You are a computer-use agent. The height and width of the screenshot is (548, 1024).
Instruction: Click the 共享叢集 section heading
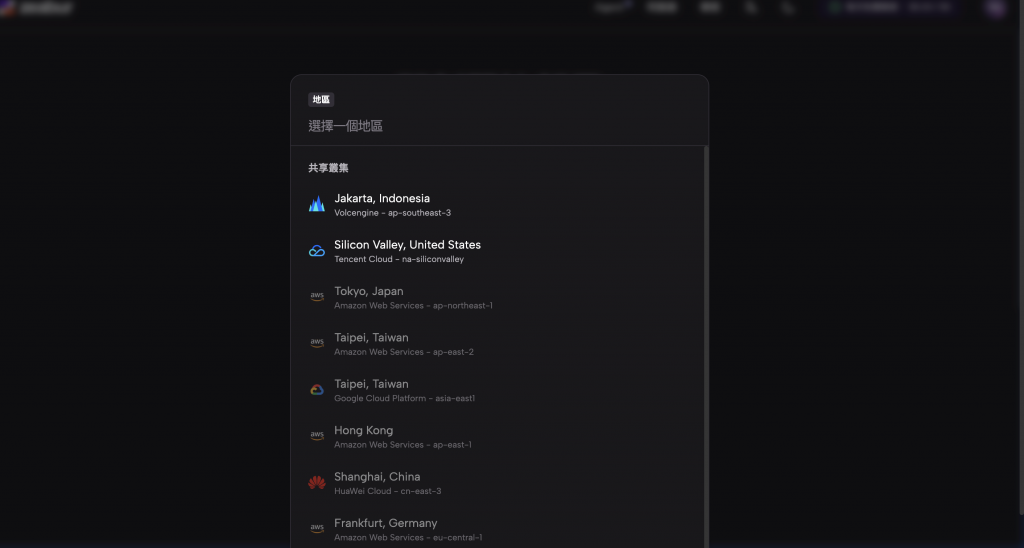tap(328, 168)
